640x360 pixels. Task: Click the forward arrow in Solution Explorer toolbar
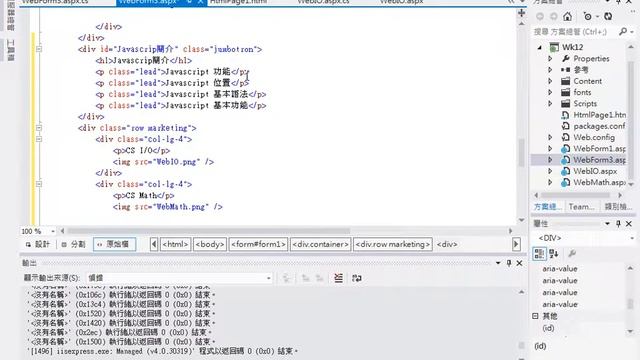point(554,16)
